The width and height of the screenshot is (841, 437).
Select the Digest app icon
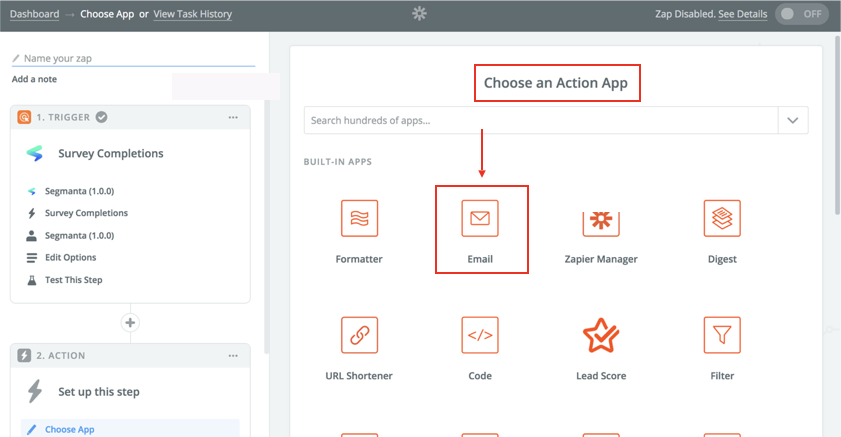[722, 218]
